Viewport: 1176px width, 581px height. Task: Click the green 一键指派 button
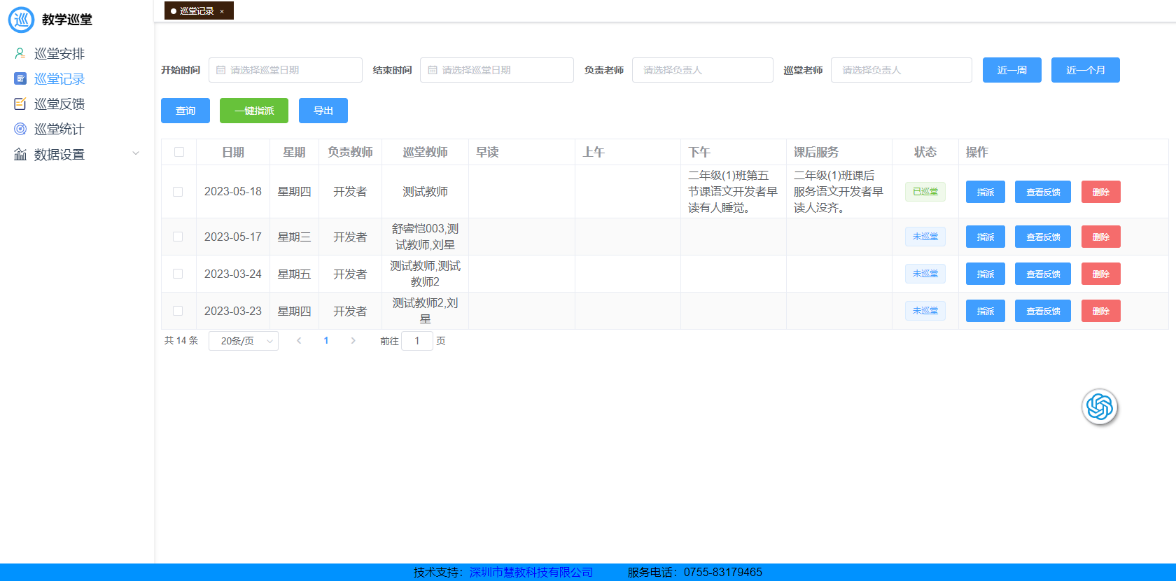[x=254, y=110]
